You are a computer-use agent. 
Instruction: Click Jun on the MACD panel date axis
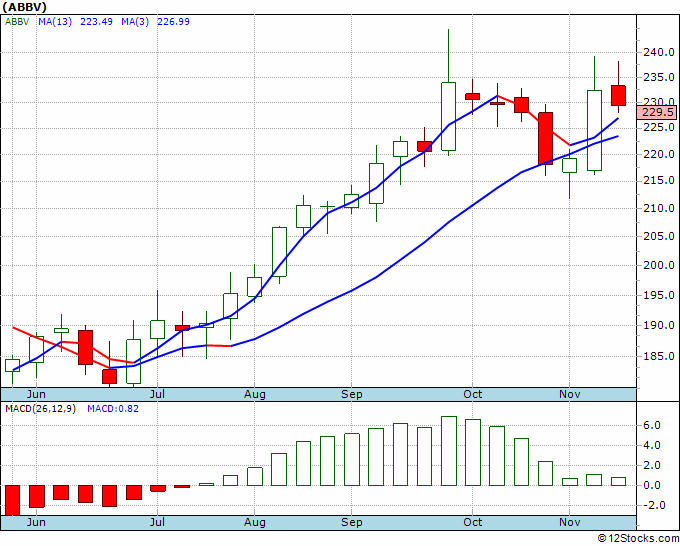click(36, 522)
